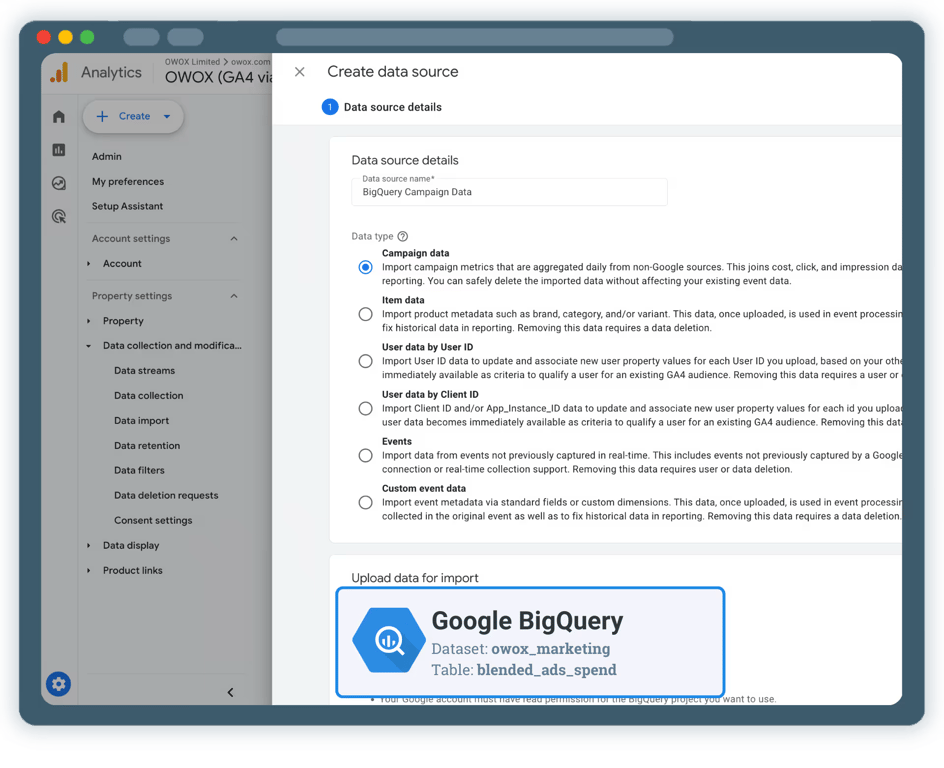
Task: Click the Admin gear icon
Action: [x=58, y=684]
